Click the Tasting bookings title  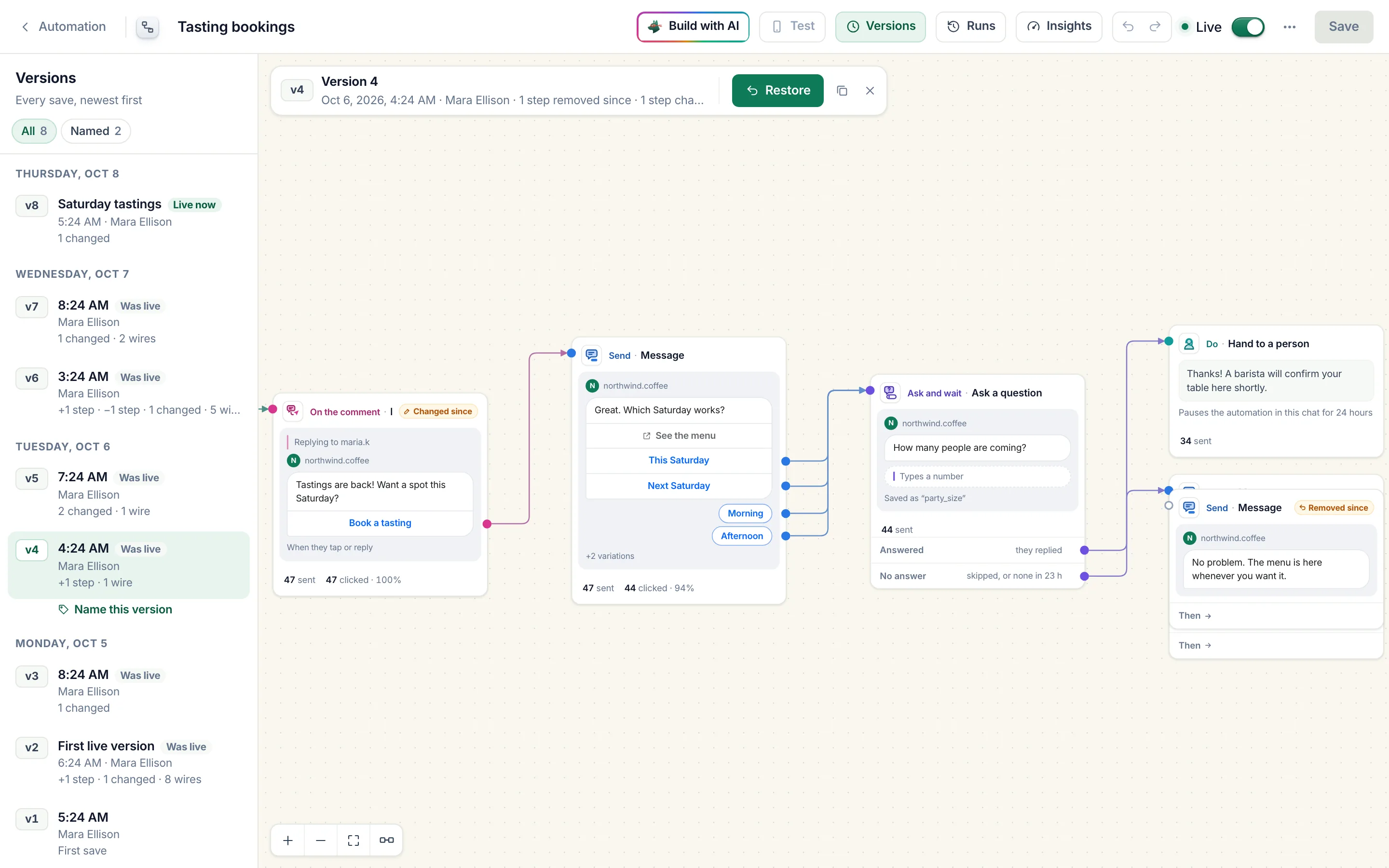click(236, 27)
